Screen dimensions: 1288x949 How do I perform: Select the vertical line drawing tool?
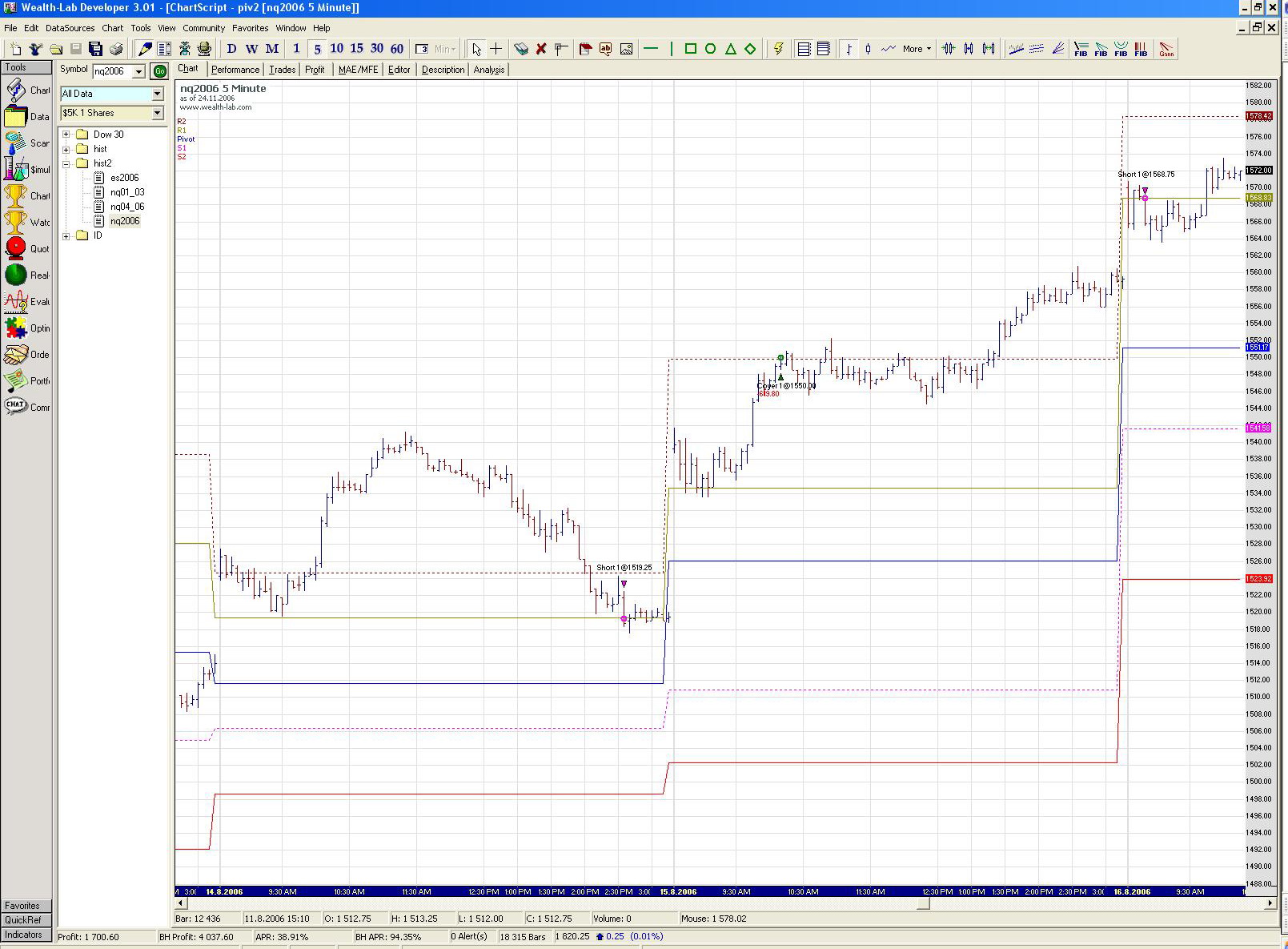click(671, 49)
